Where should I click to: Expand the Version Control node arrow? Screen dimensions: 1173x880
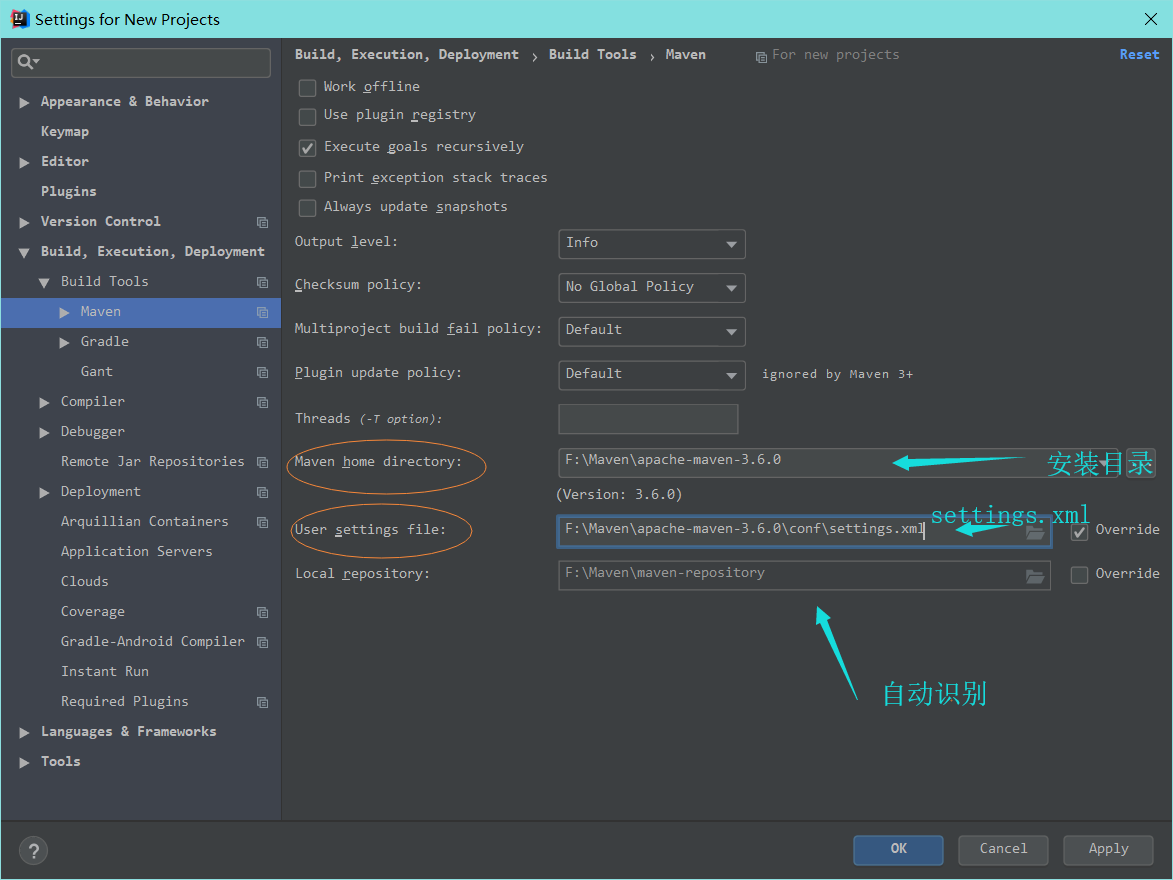click(24, 222)
